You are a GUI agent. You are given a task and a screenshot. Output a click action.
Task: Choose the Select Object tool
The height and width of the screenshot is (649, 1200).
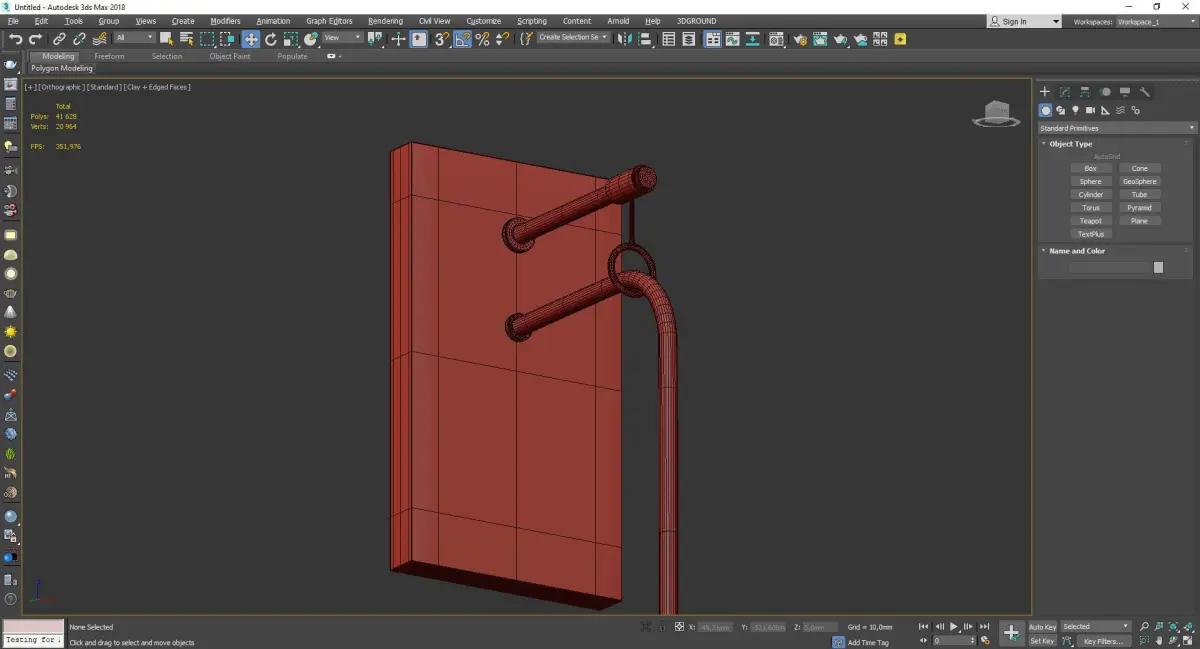(x=166, y=39)
